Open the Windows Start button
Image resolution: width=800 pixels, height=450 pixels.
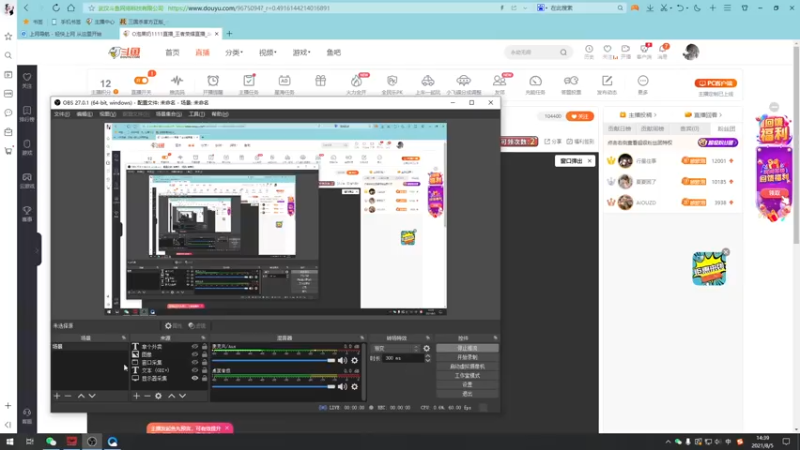click(10, 441)
